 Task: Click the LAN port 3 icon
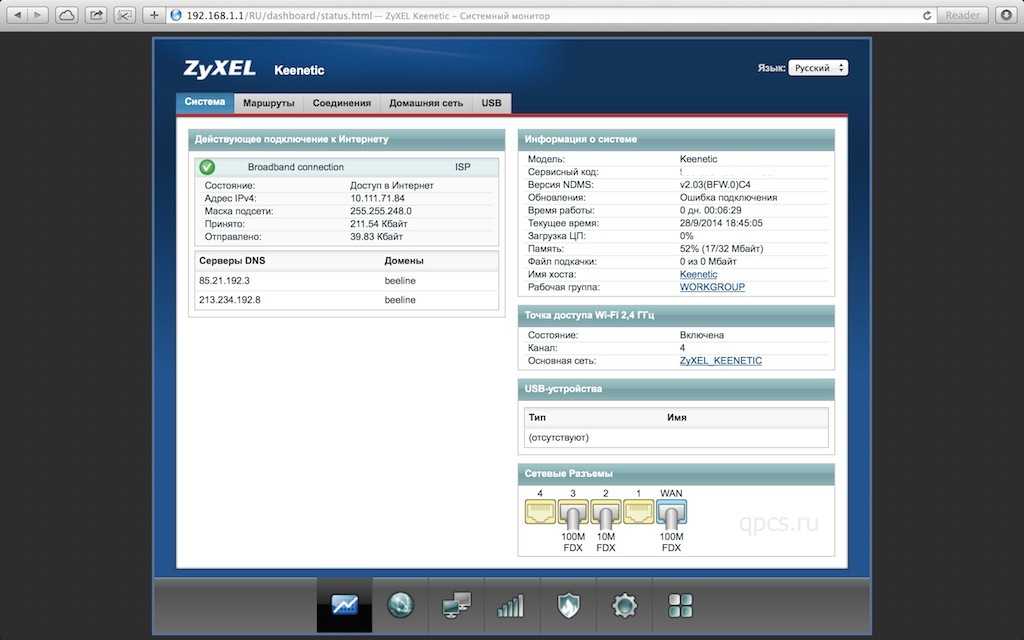[573, 514]
